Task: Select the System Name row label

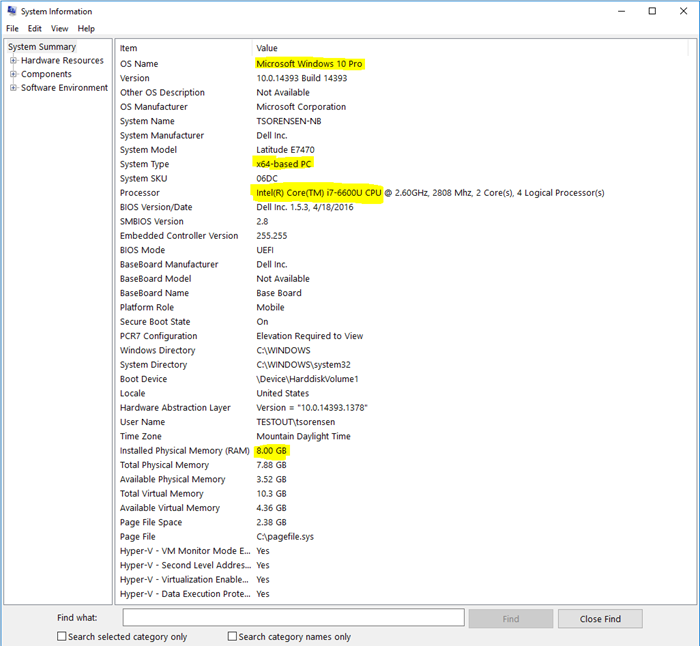Action: tap(147, 121)
